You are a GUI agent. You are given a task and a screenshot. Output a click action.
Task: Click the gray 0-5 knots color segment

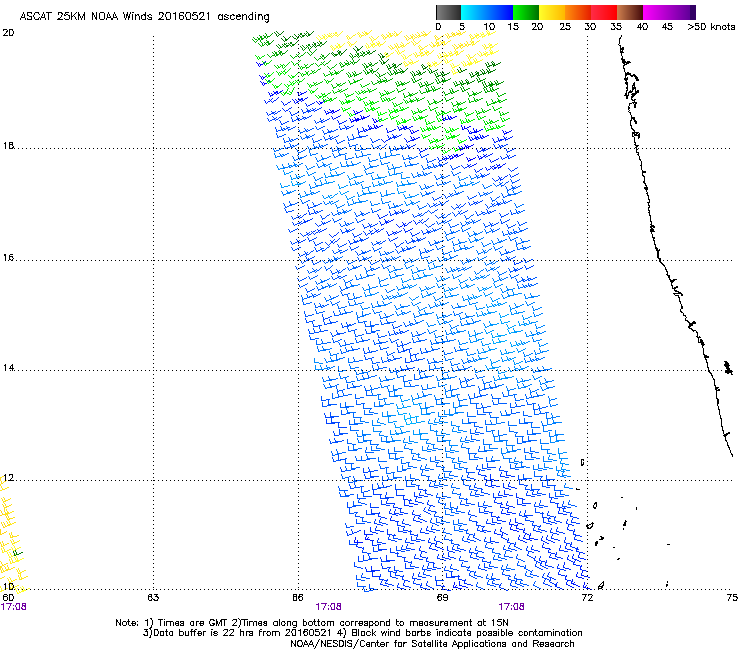click(x=448, y=12)
